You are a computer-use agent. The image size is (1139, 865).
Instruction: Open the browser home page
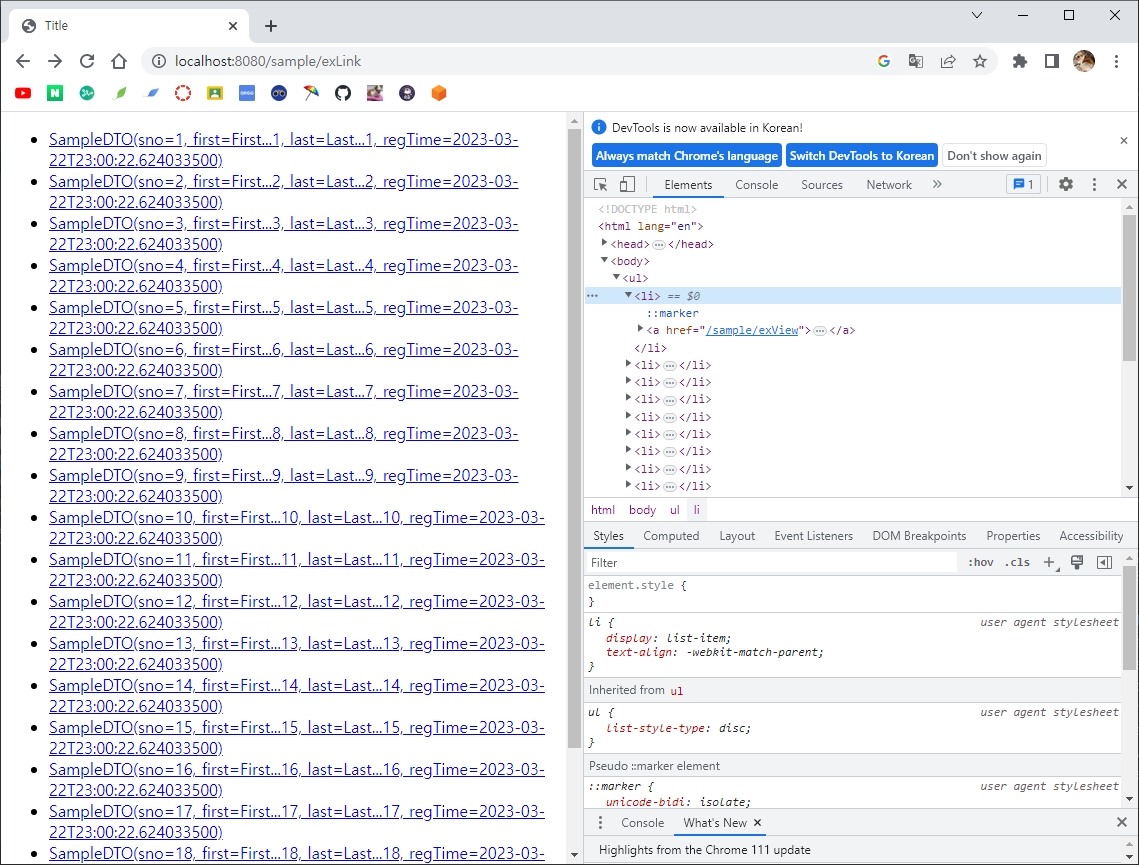click(119, 61)
